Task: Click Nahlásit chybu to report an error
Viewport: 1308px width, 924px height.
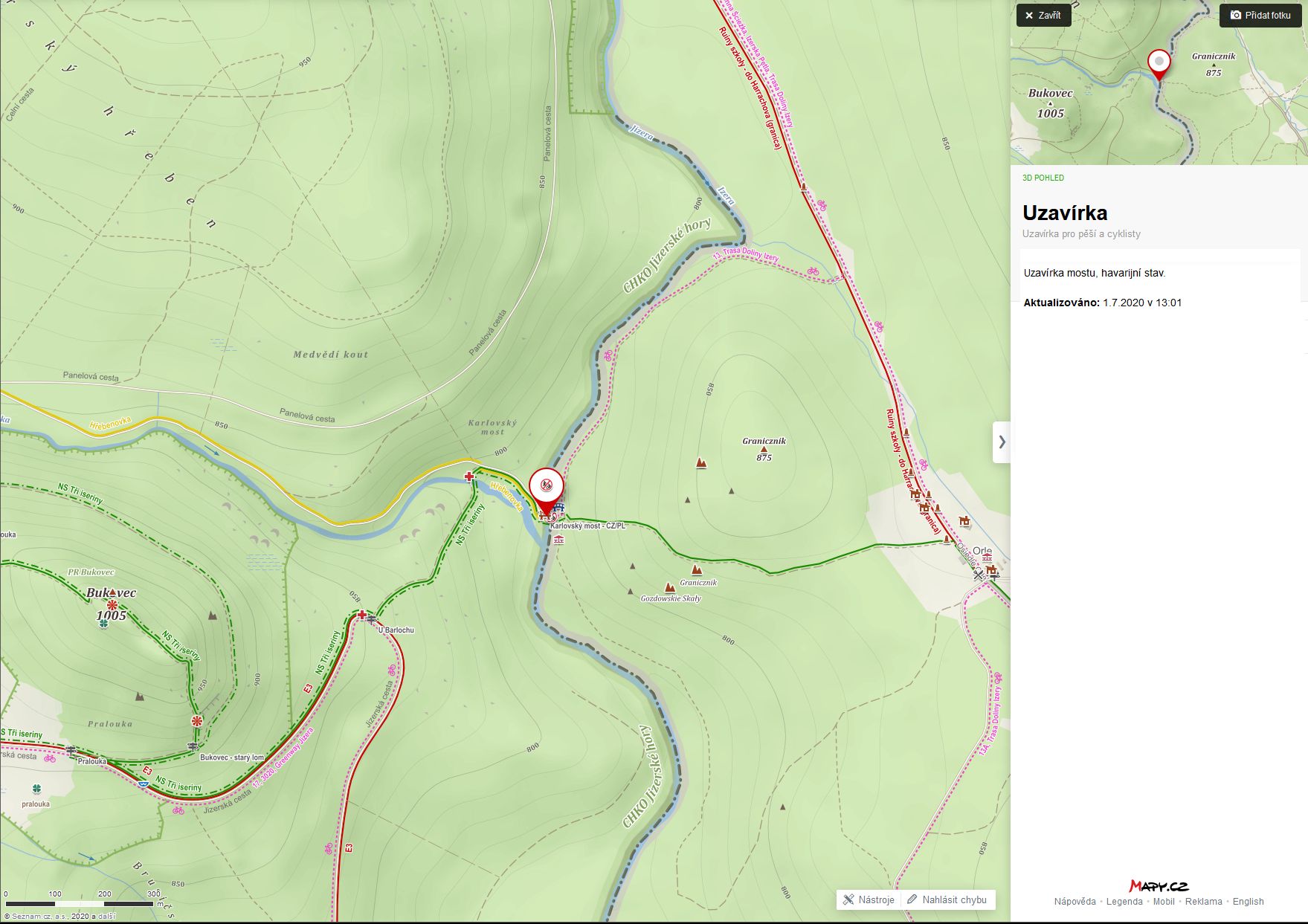Action: pyautogui.click(x=947, y=899)
